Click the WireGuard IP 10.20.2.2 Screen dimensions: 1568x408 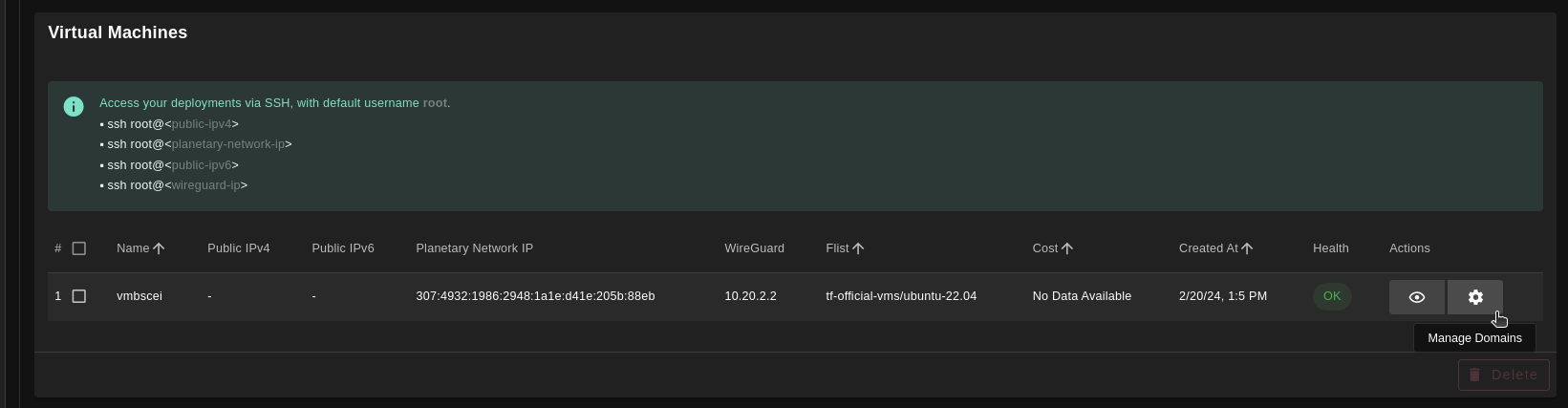(x=750, y=296)
